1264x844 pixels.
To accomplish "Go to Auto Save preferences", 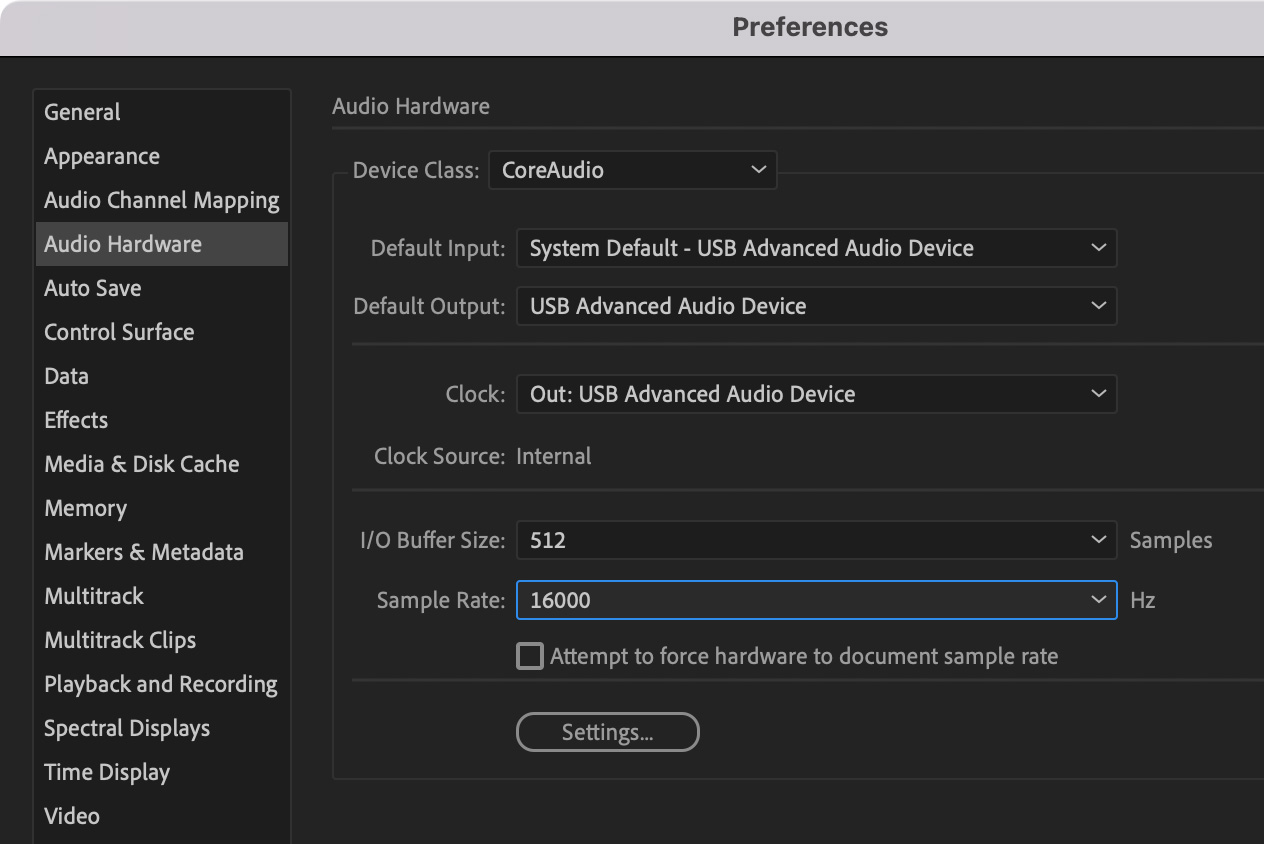I will [162, 288].
